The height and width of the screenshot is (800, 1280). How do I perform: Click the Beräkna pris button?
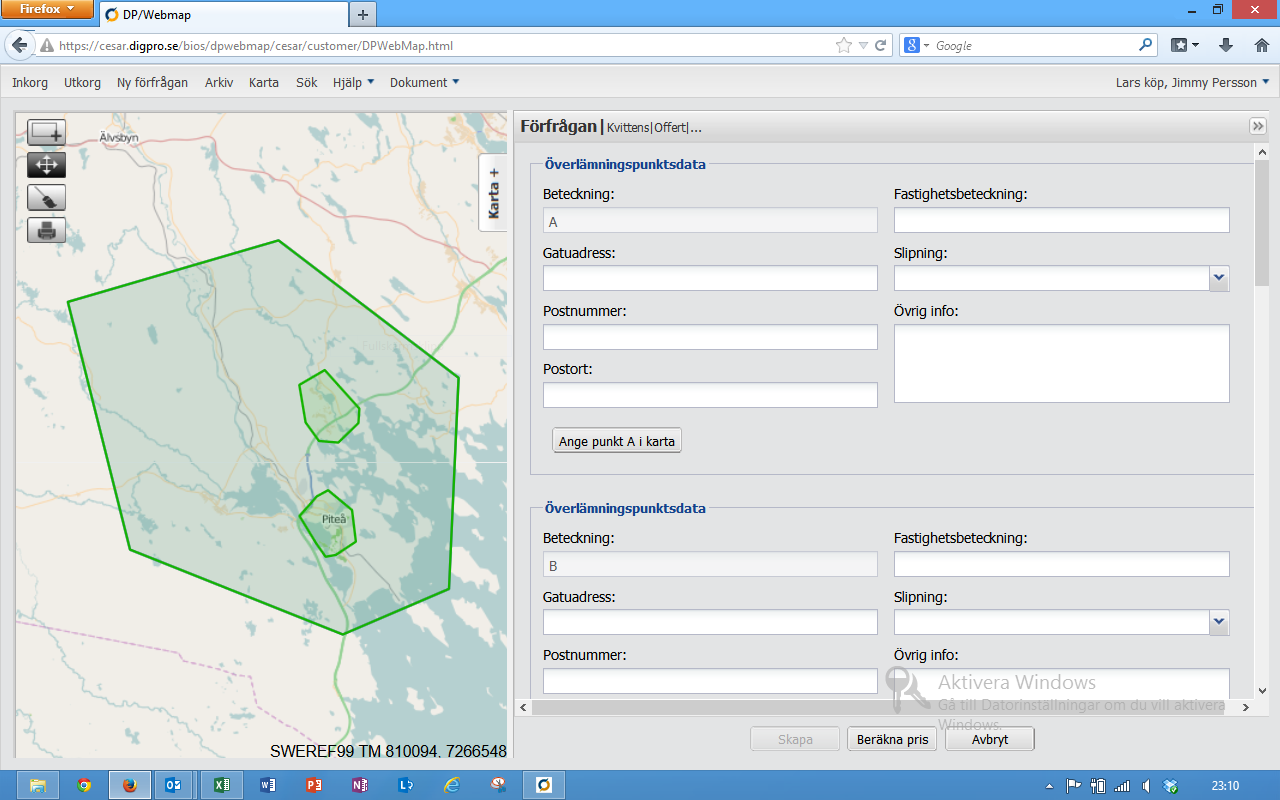tap(892, 740)
